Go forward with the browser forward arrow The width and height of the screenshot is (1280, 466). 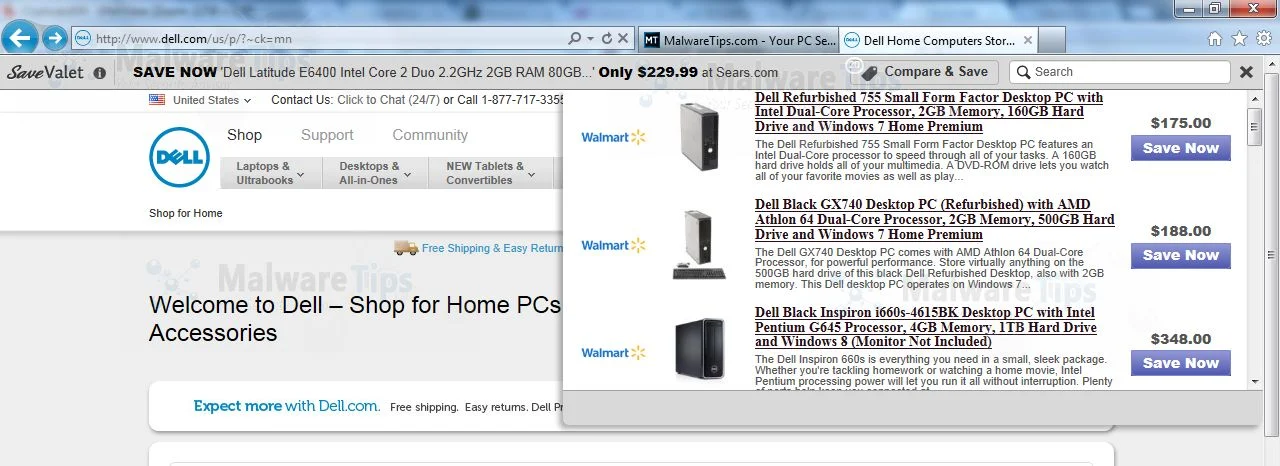point(54,39)
